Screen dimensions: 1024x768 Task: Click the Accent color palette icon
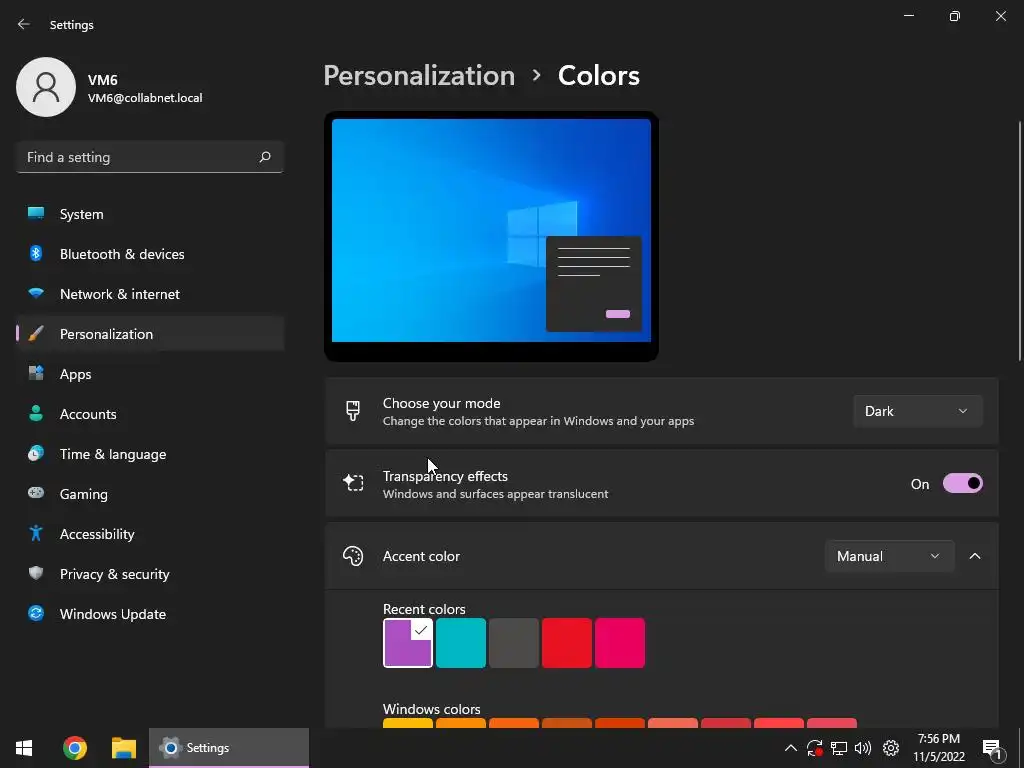coord(353,556)
